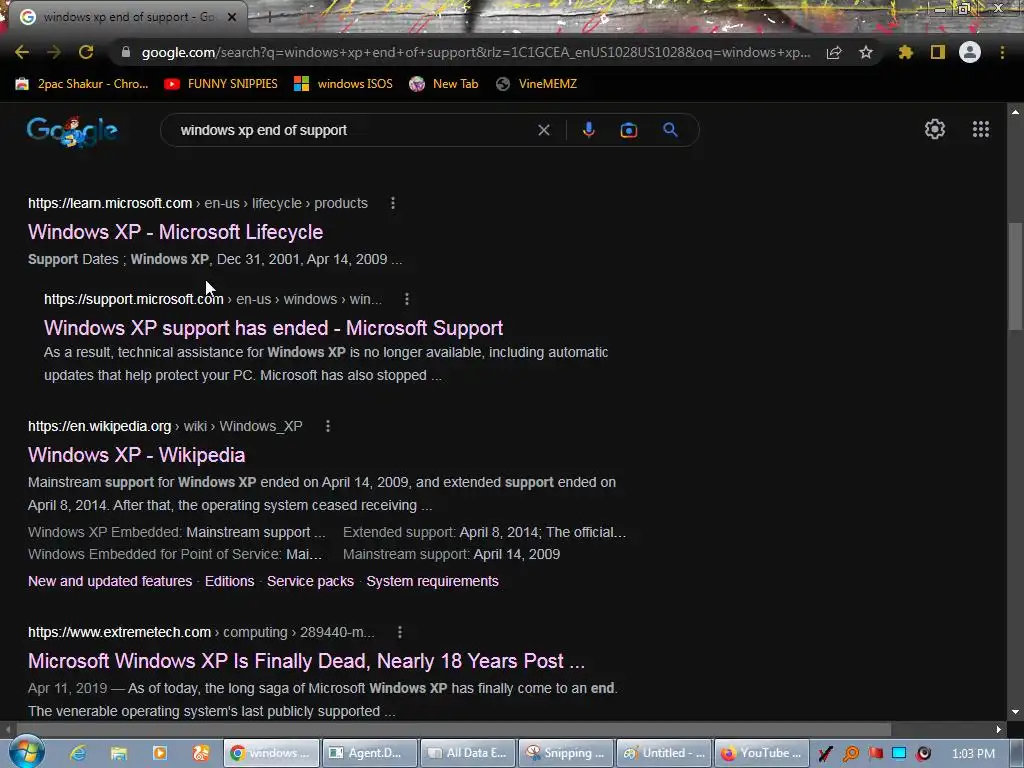Launch Internet Explorer from taskbar
Image resolution: width=1024 pixels, height=768 pixels.
click(x=78, y=753)
